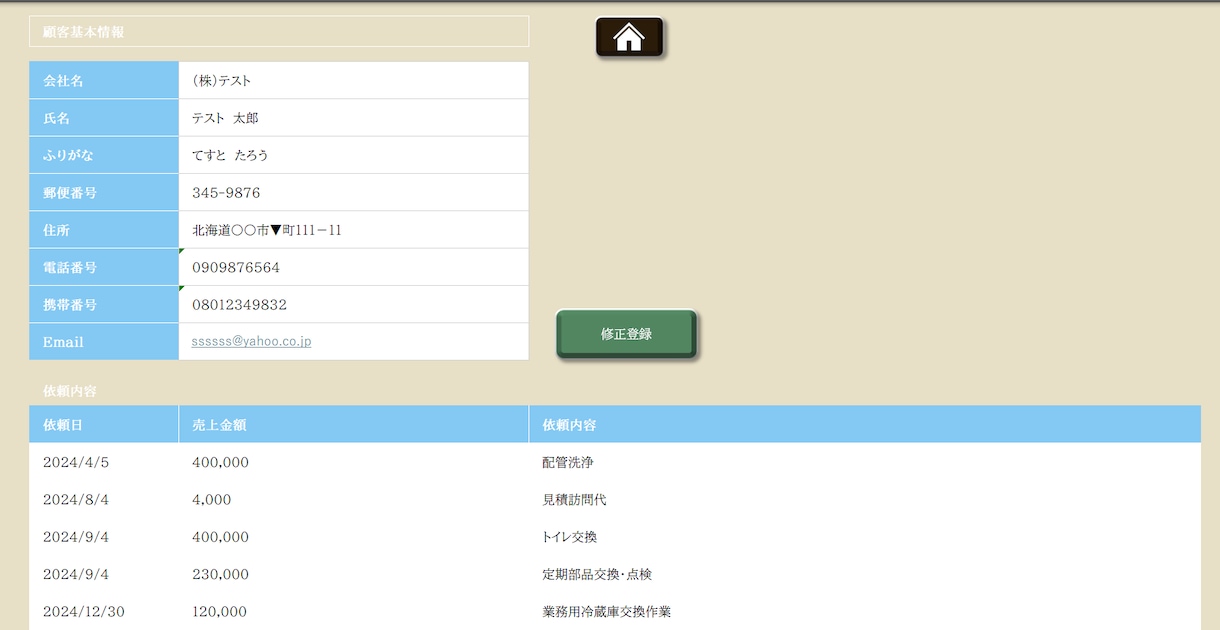1220x630 pixels.
Task: Select the address field 北海道〇〇市▼町111-11
Action: point(353,230)
